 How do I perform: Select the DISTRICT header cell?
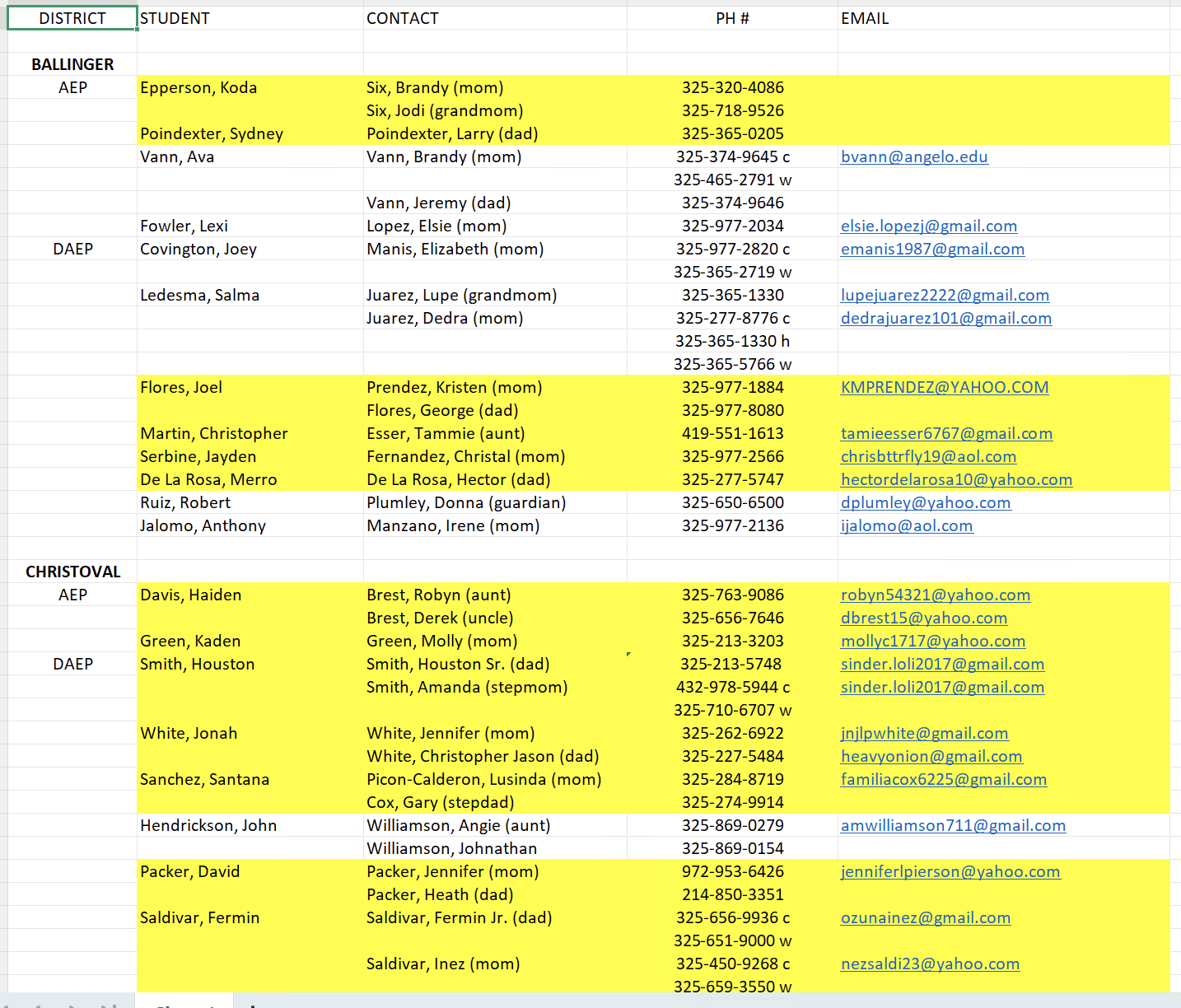coord(72,18)
